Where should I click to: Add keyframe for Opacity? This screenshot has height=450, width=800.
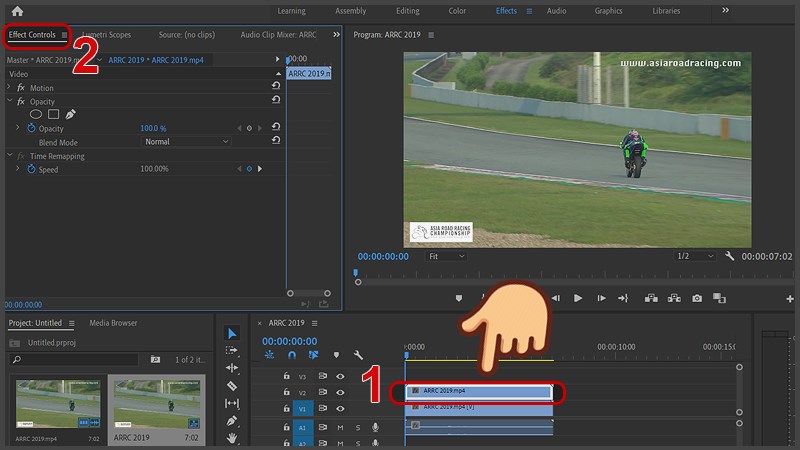(x=249, y=128)
